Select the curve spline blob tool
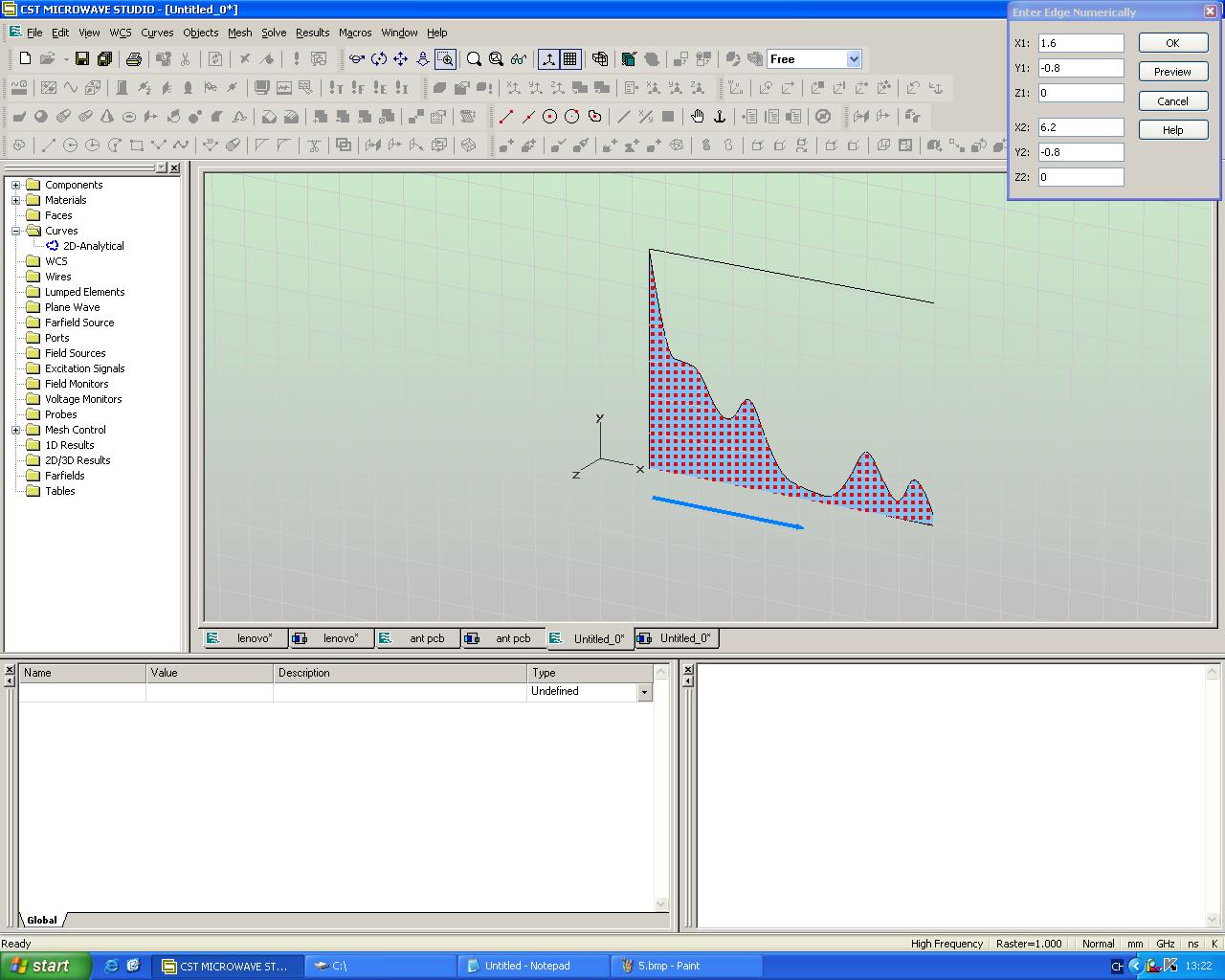 click(x=594, y=117)
